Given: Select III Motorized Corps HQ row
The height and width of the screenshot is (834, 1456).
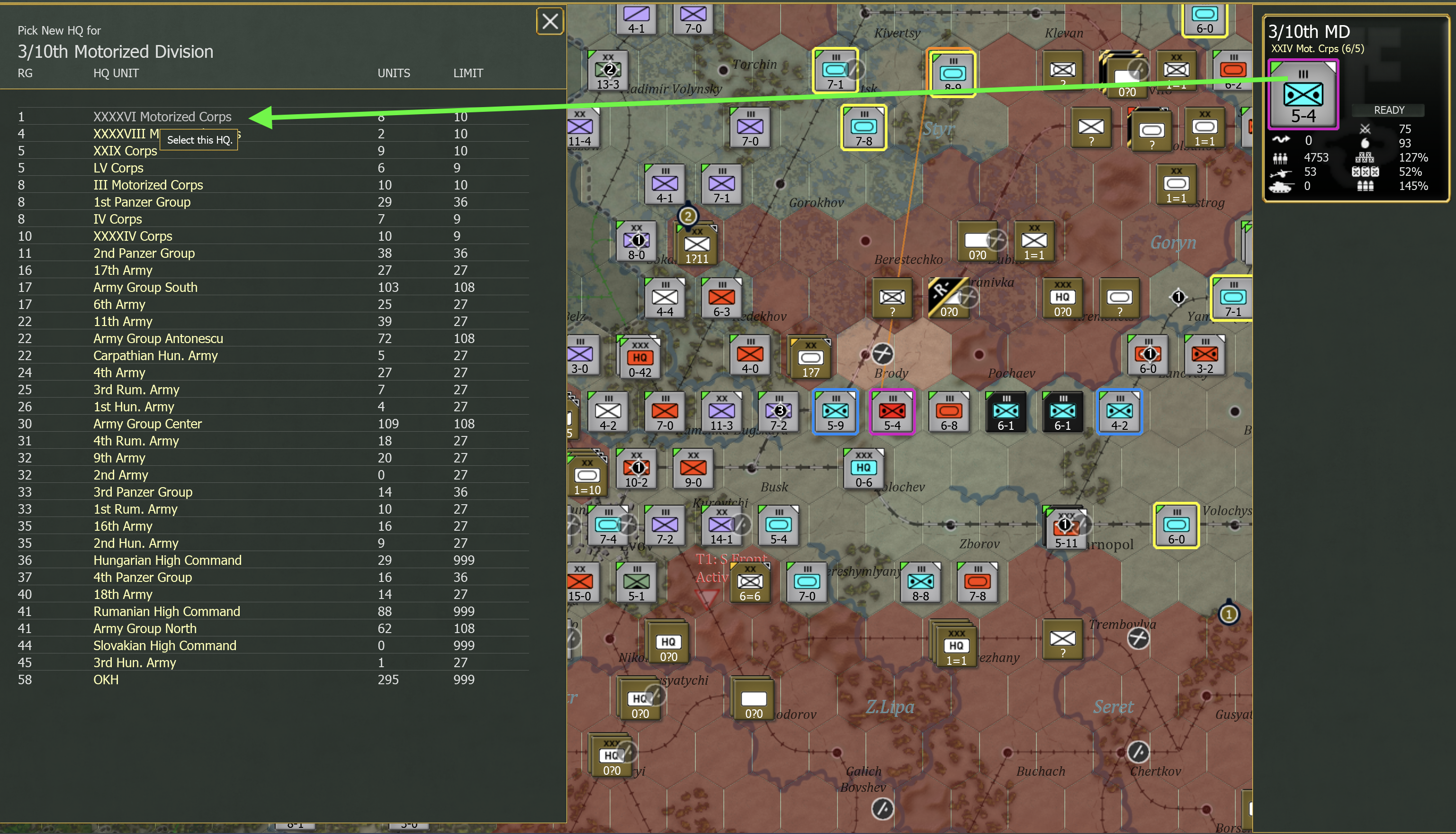Looking at the screenshot, I should pyautogui.click(x=272, y=185).
